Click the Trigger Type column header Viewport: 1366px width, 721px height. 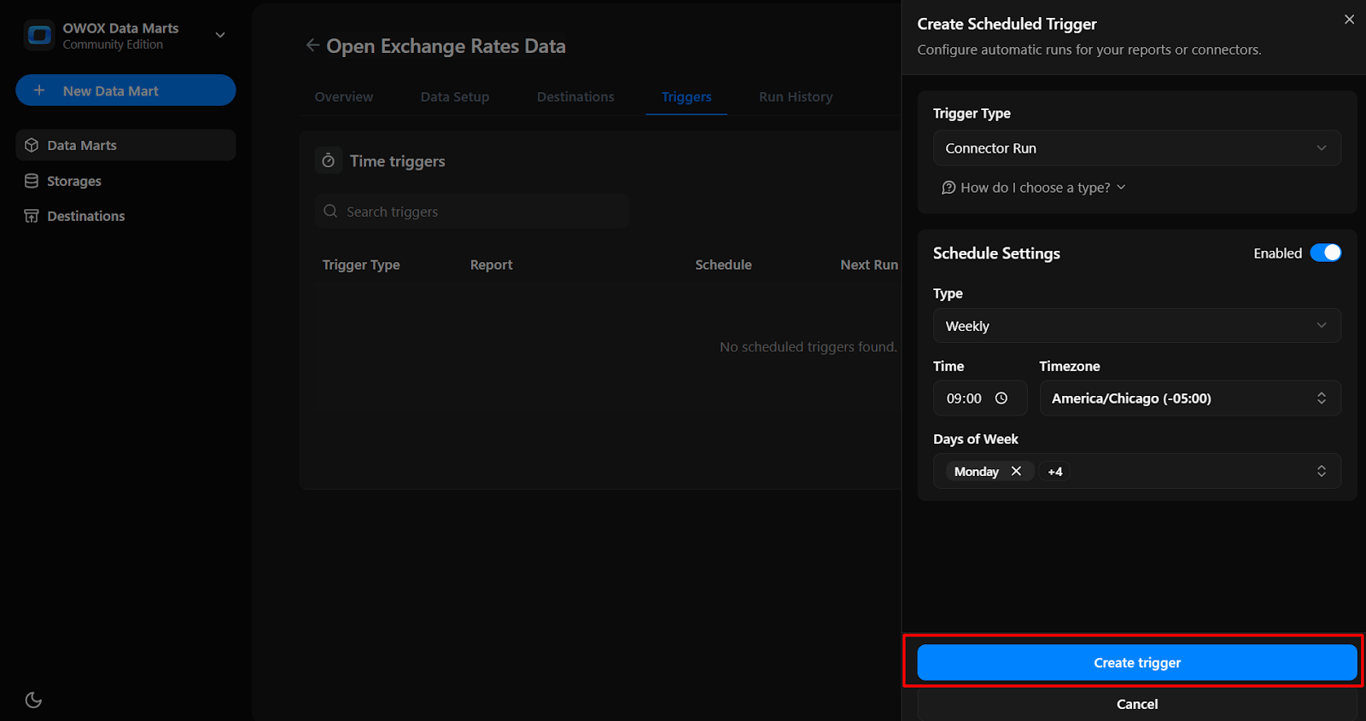pos(361,265)
